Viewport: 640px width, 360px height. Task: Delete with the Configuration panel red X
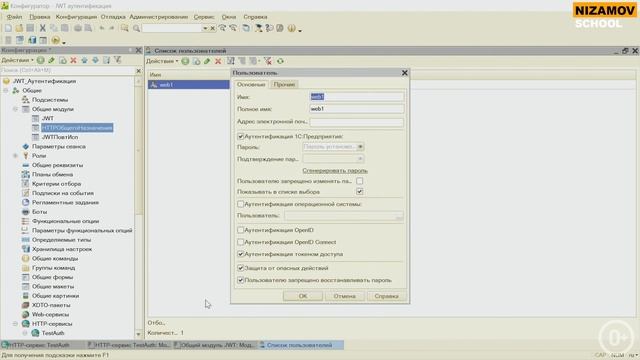73,60
